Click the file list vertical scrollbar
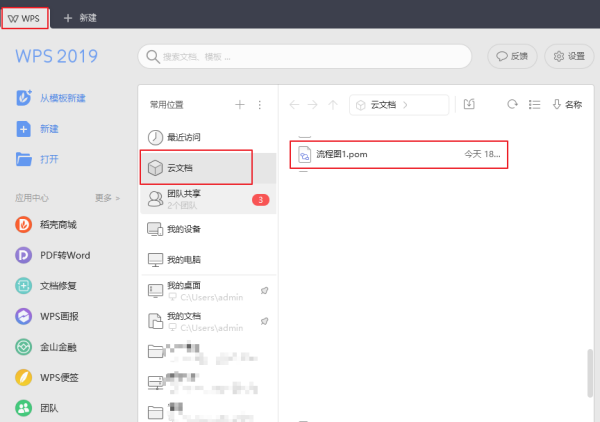600x422 pixels. click(590, 373)
